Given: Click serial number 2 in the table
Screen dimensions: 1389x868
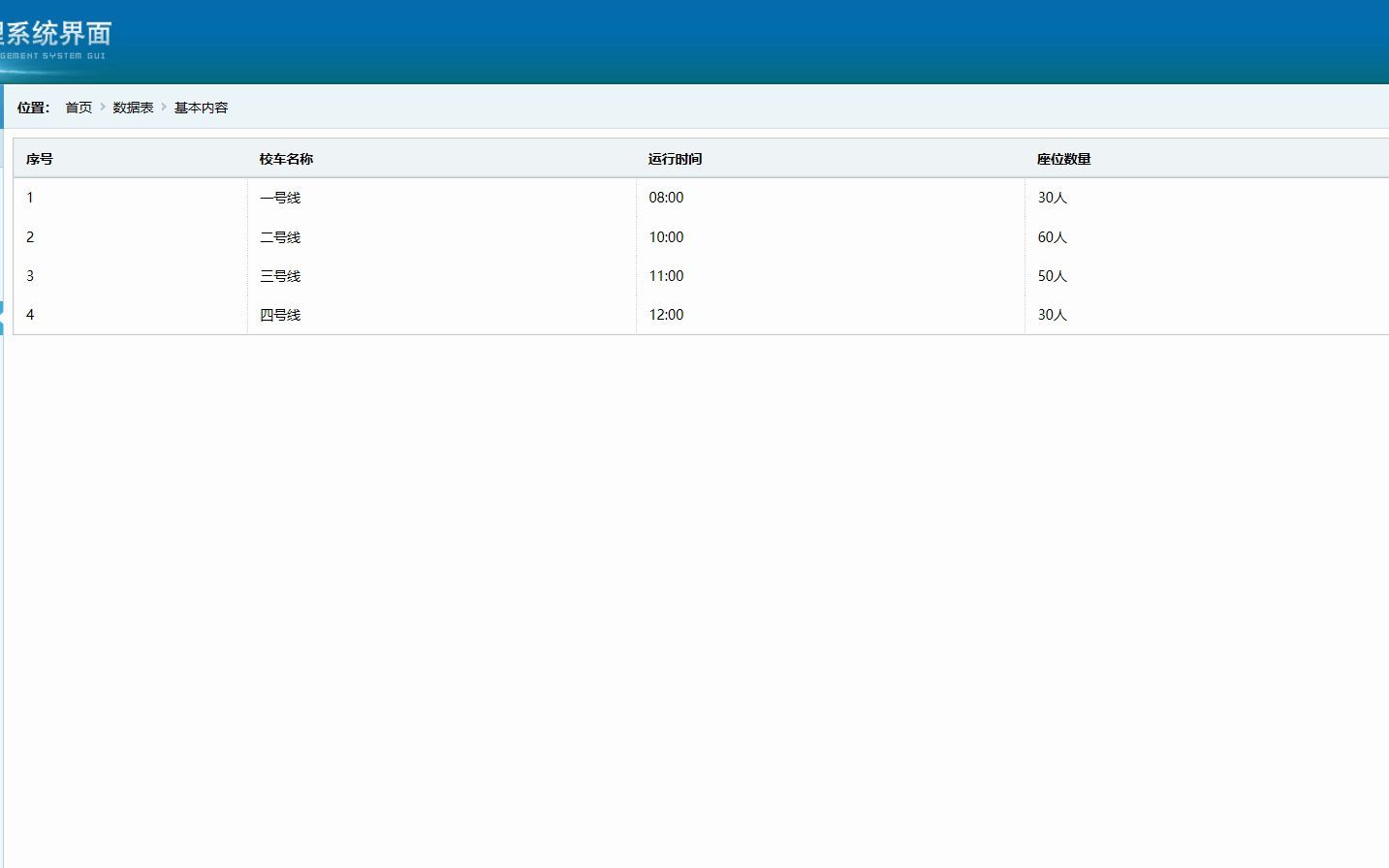Looking at the screenshot, I should [x=30, y=237].
